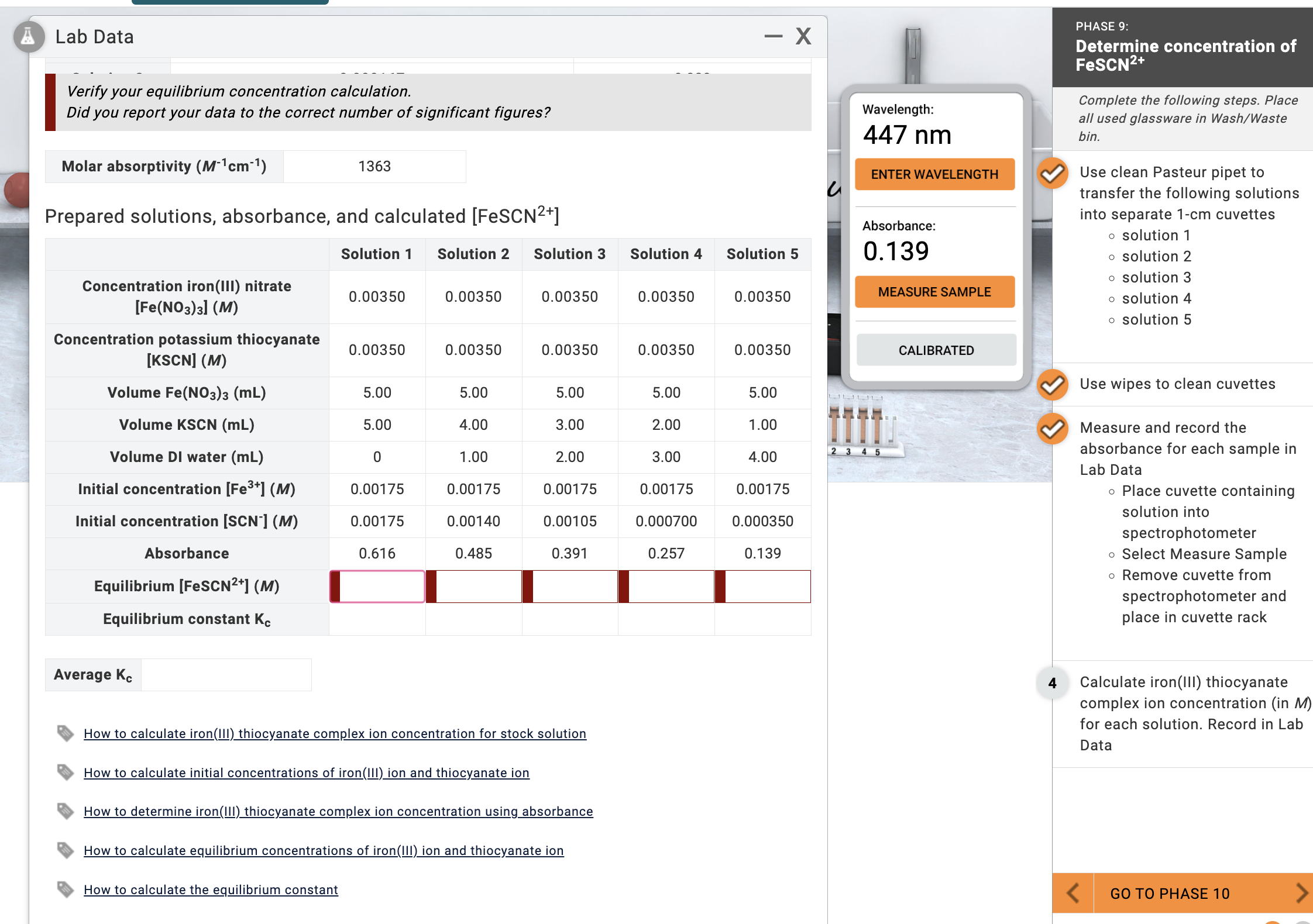Click the checkmark next to Pasteur pipet step
The width and height of the screenshot is (1313, 924).
pos(1052,173)
